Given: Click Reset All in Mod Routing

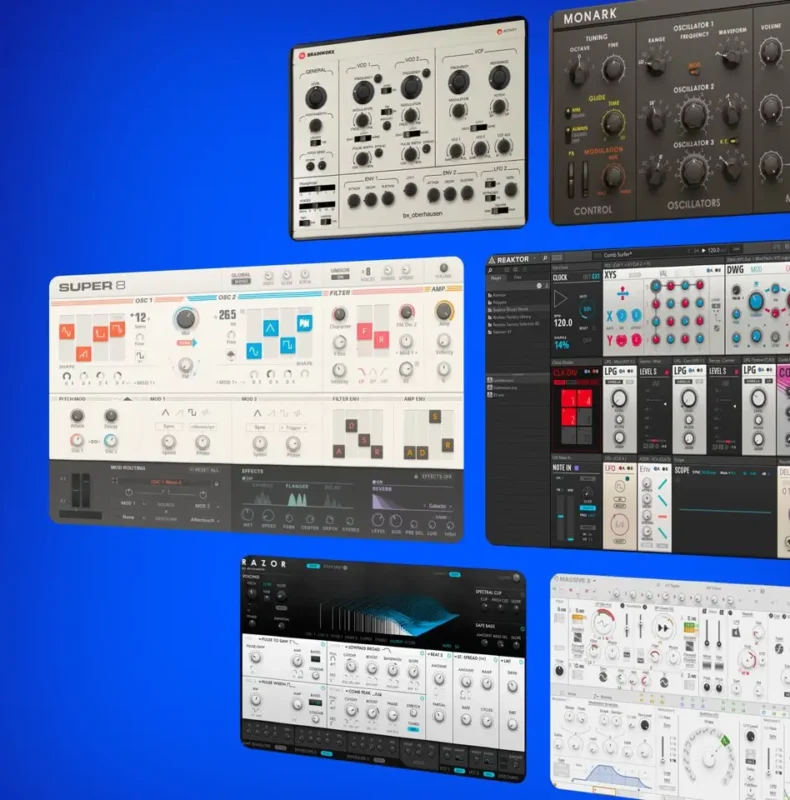Looking at the screenshot, I should click(x=205, y=469).
